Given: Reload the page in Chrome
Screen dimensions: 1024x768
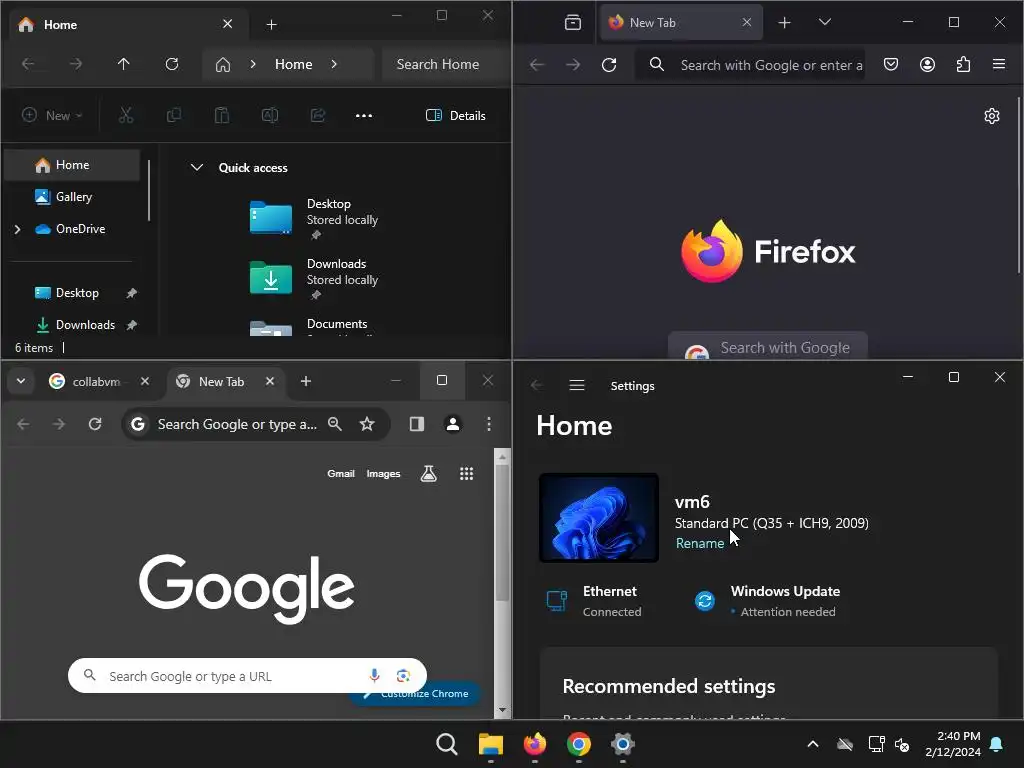Looking at the screenshot, I should click(95, 424).
